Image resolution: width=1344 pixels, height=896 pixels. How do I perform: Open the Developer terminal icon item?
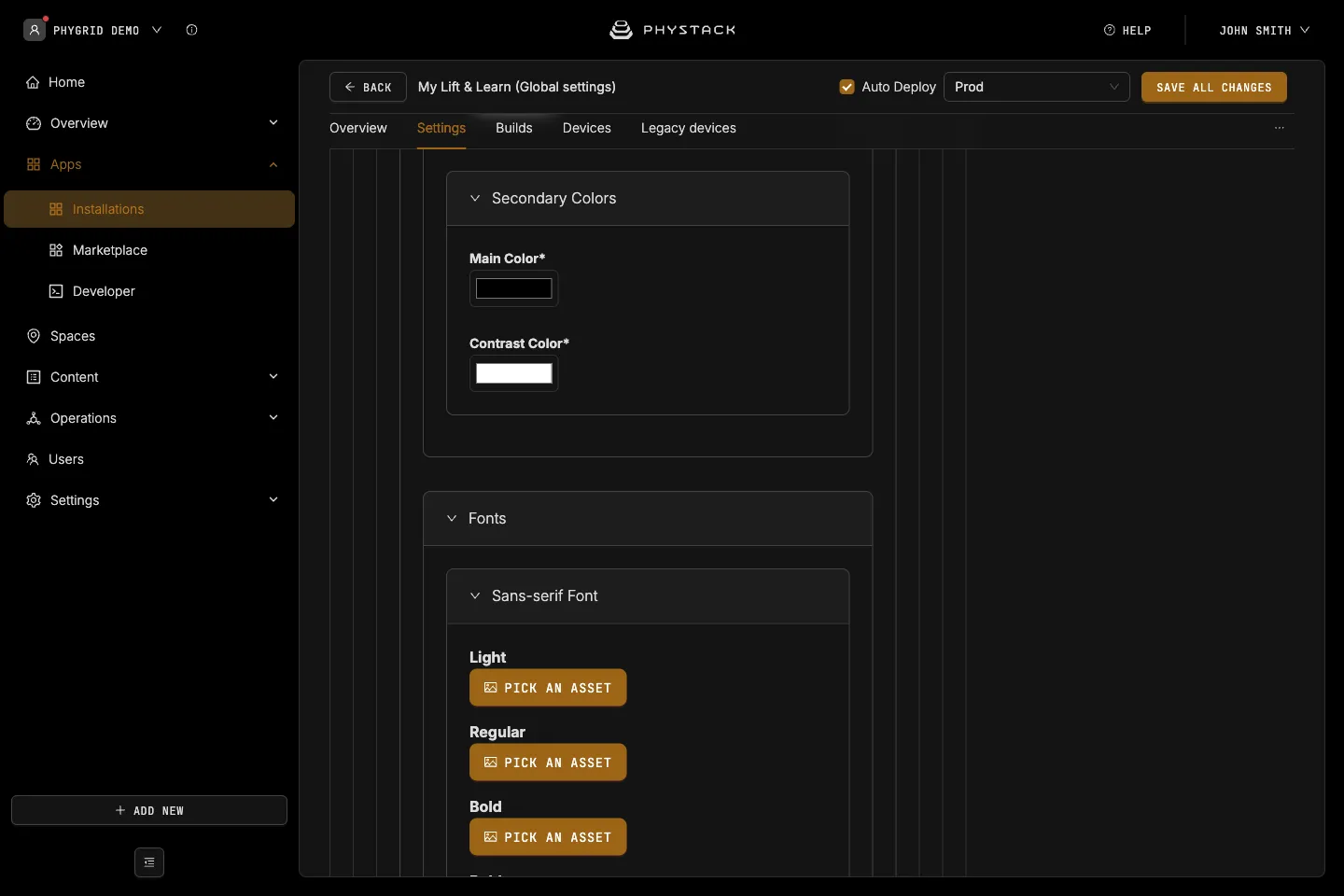click(x=56, y=291)
